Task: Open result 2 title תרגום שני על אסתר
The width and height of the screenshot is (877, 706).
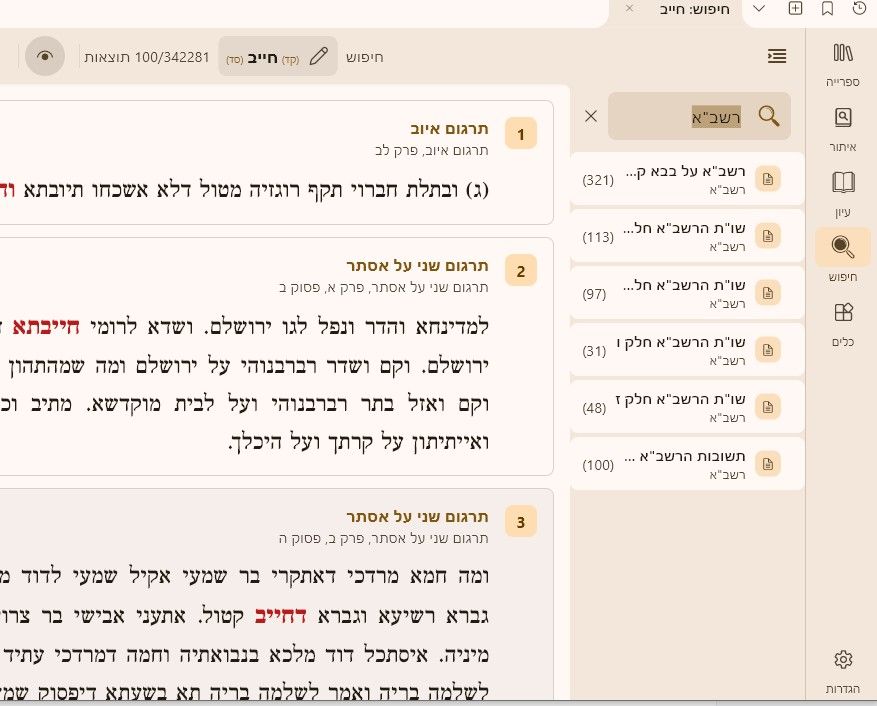Action: click(417, 265)
